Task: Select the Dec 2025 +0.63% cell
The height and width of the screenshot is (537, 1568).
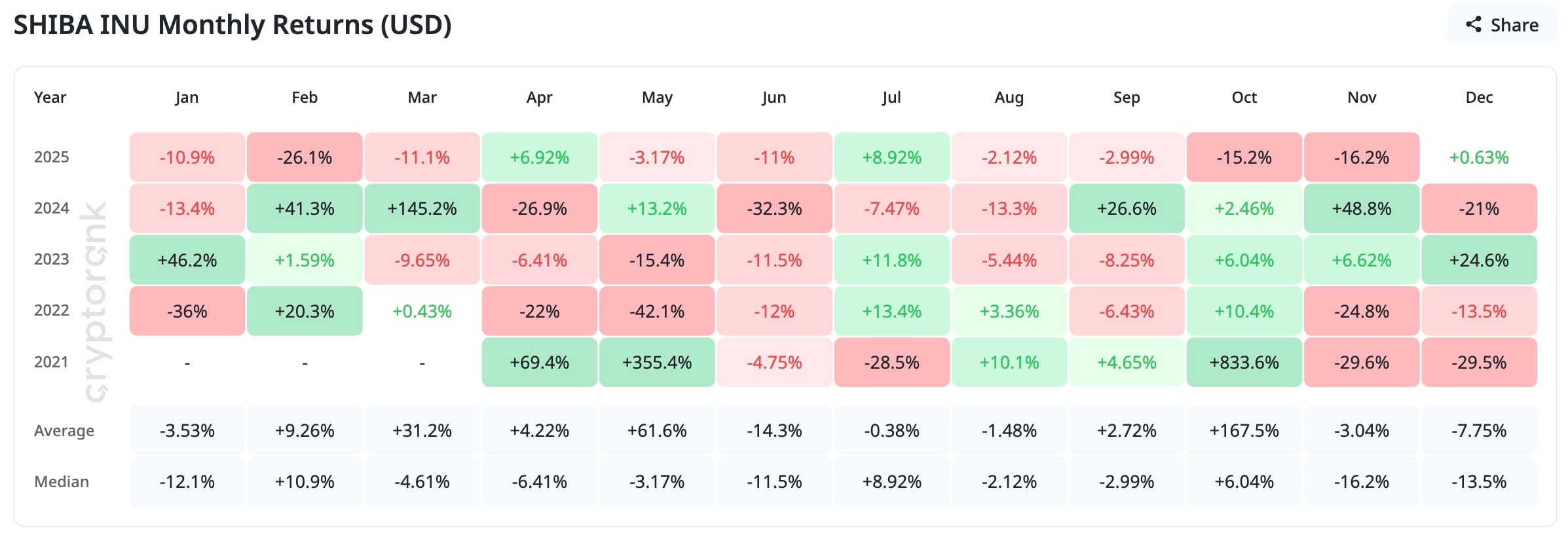Action: [1479, 157]
